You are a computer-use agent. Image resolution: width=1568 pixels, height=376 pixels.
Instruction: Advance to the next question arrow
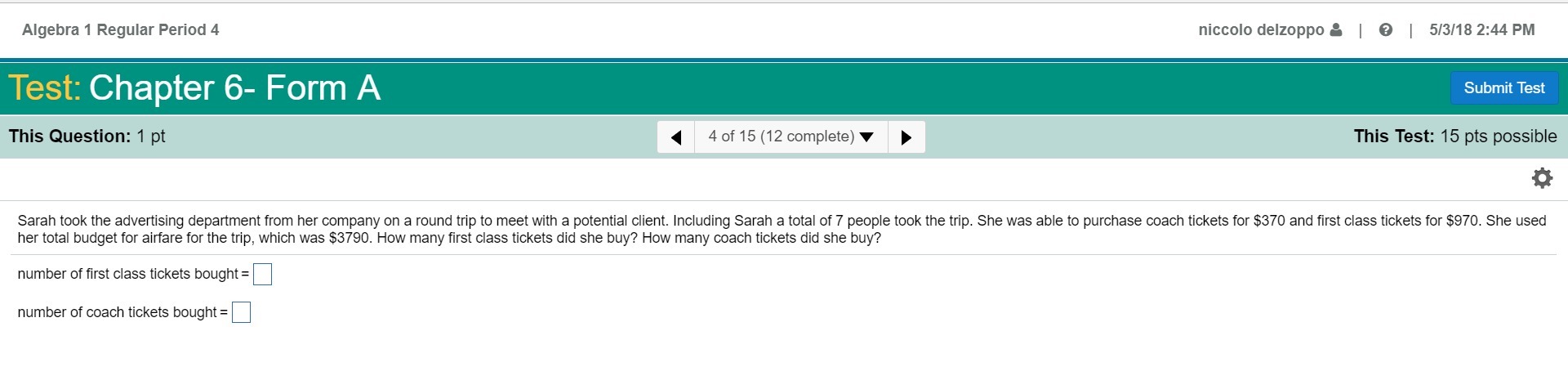[x=906, y=137]
